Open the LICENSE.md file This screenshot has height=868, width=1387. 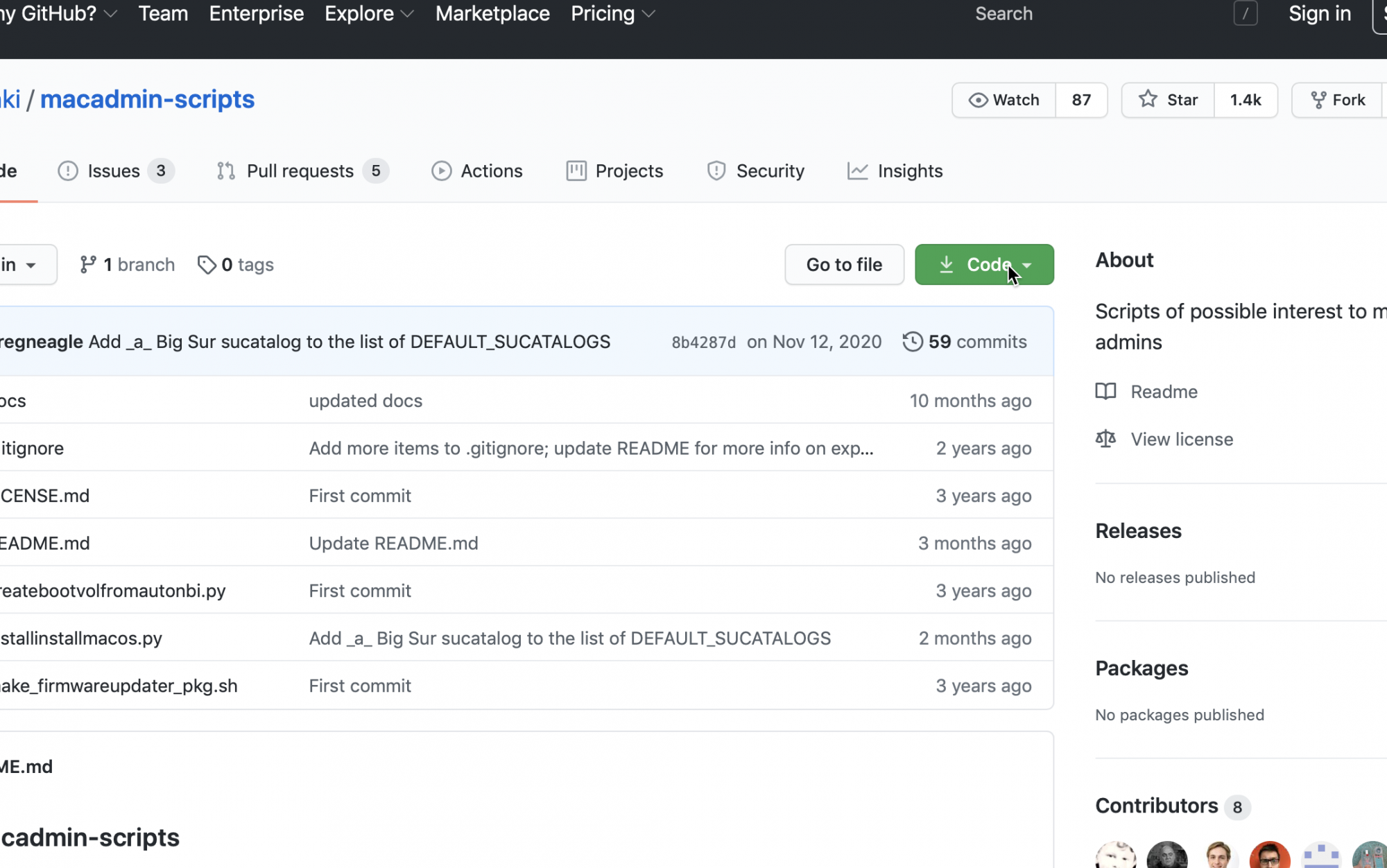(44, 496)
